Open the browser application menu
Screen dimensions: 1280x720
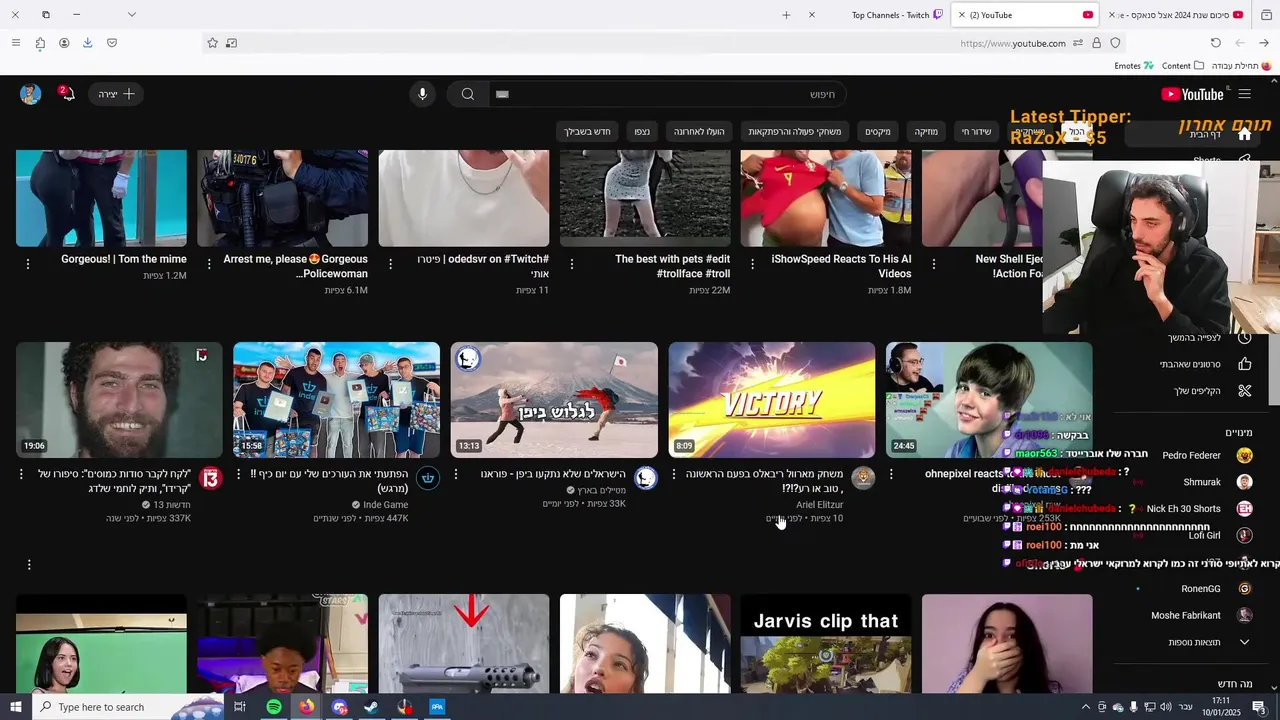coord(15,43)
